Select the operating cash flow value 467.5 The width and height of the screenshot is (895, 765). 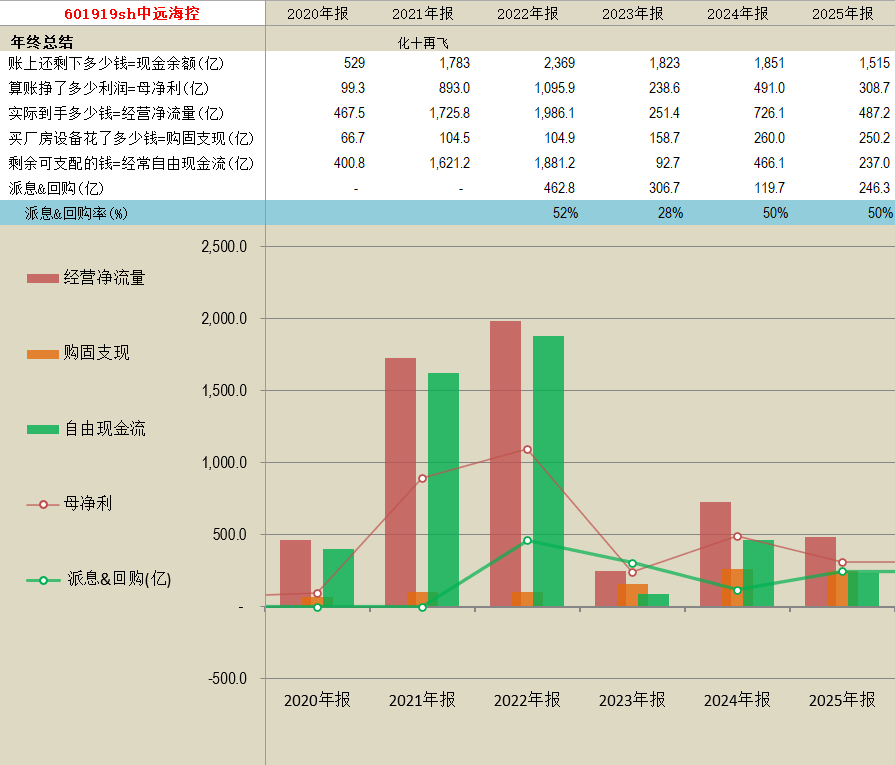tap(349, 113)
